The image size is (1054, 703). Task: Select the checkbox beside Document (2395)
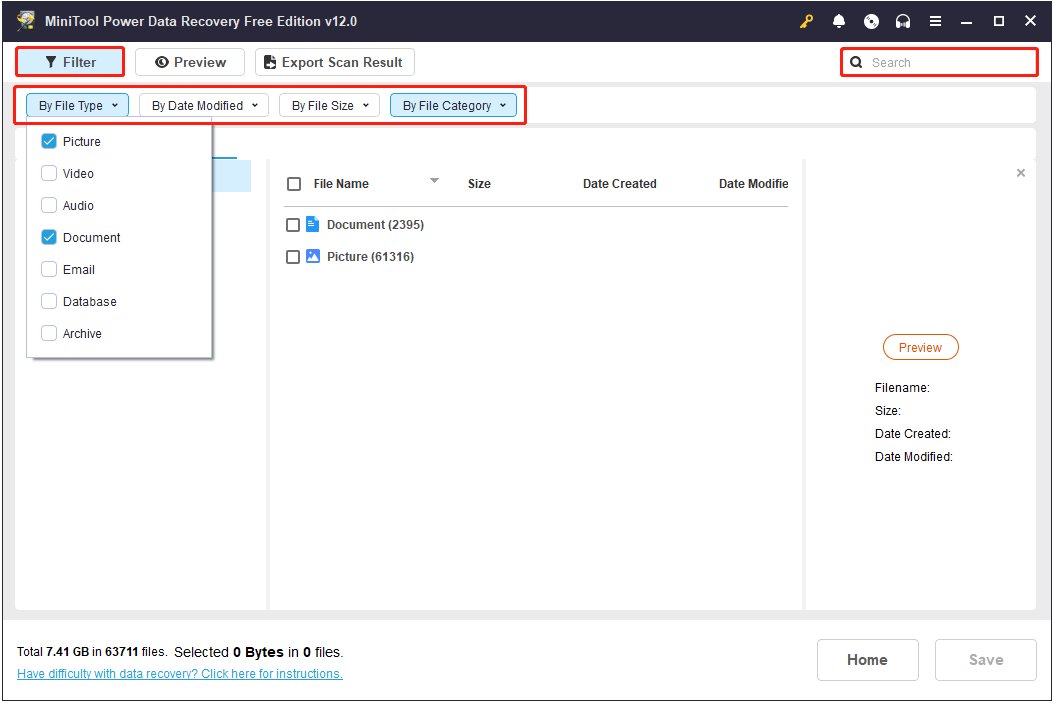click(x=293, y=226)
